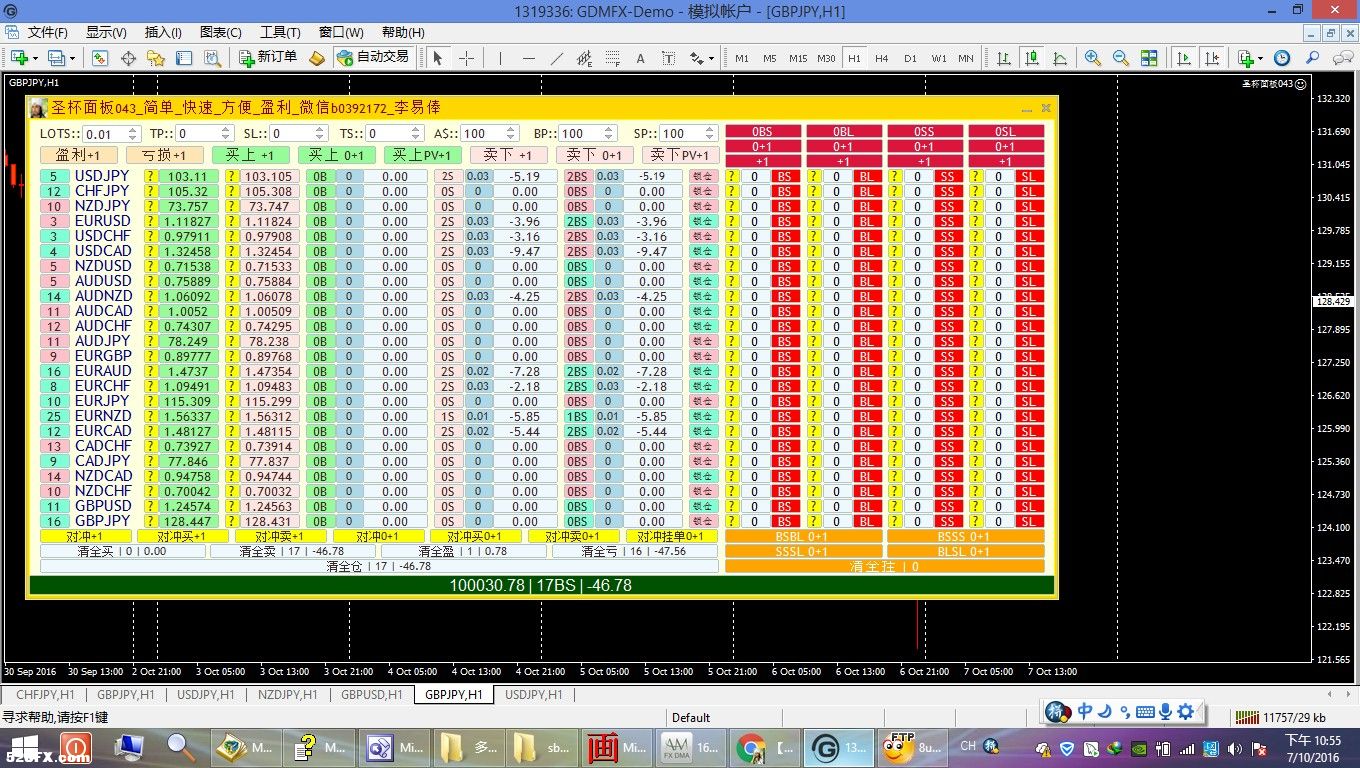1360x768 pixels.
Task: Adjust the LOTS value stepper
Action: 133,133
